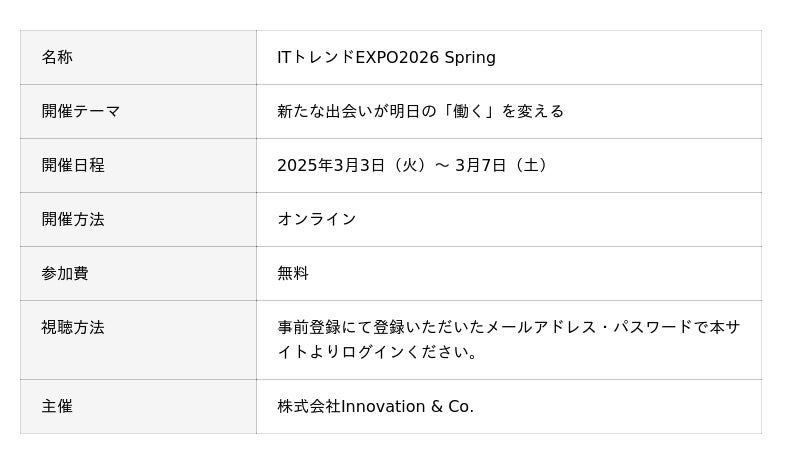
Task: Click the 開催方法 row label
Action: (73, 220)
